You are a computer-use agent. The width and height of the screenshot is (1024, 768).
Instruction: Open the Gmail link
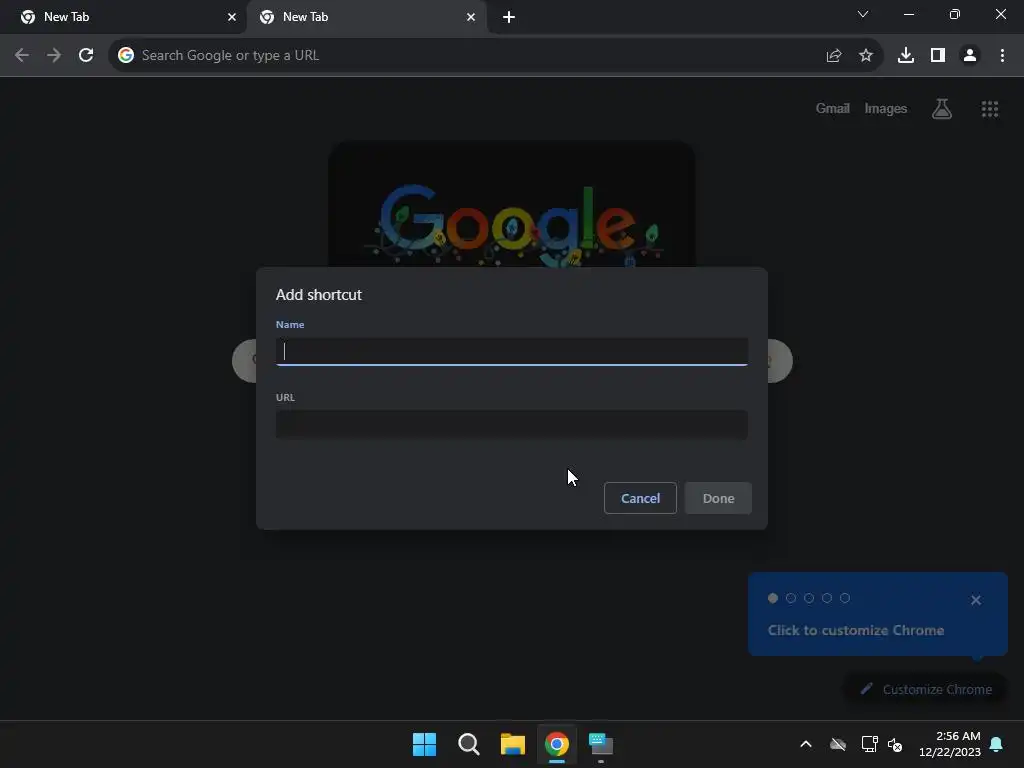833,108
